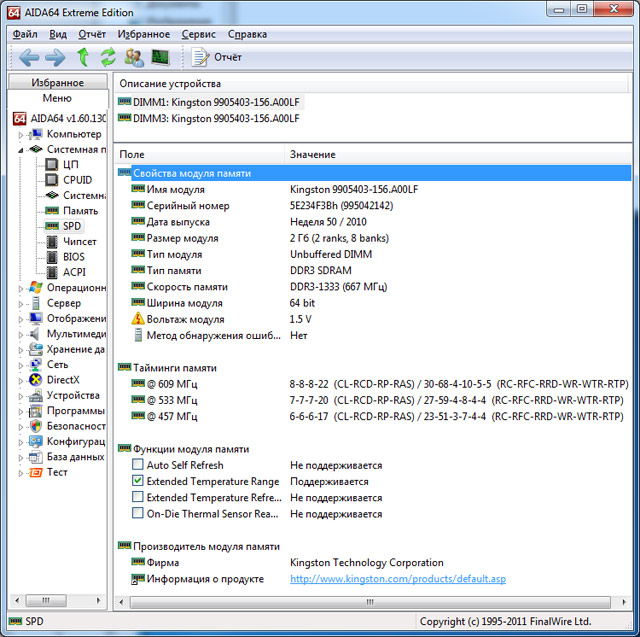Expand the Тест tree node
The height and width of the screenshot is (637, 640).
[21, 473]
